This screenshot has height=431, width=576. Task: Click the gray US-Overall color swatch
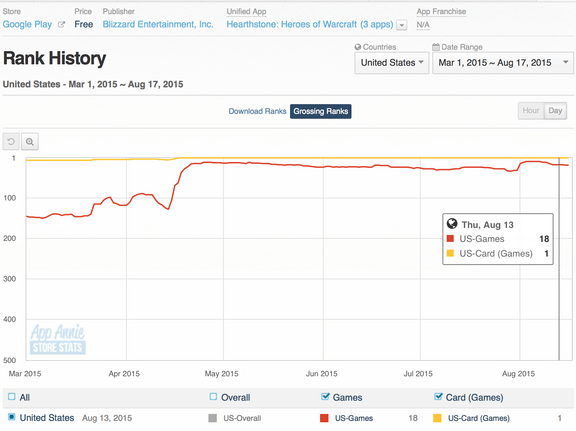(212, 418)
